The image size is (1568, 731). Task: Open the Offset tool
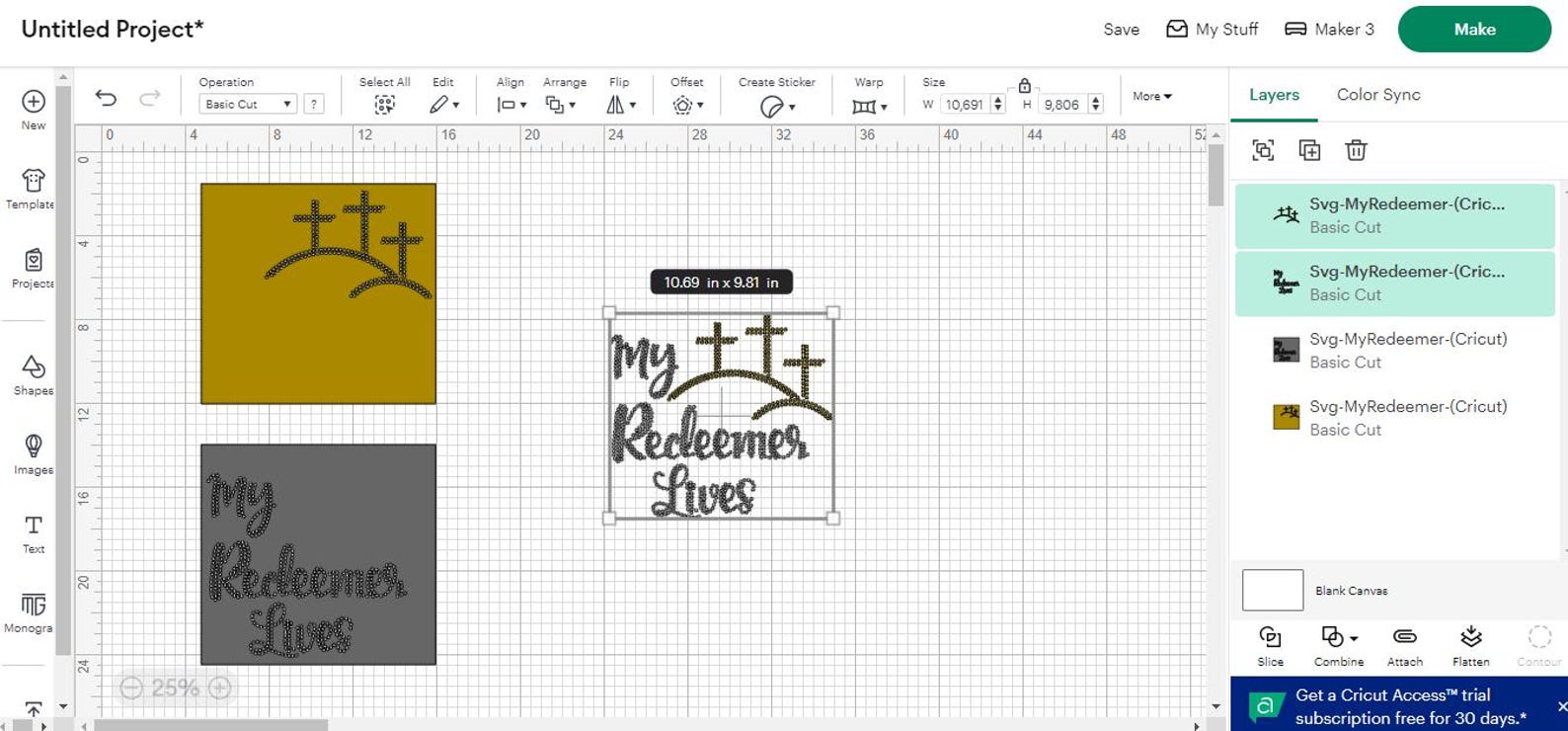pos(687,105)
